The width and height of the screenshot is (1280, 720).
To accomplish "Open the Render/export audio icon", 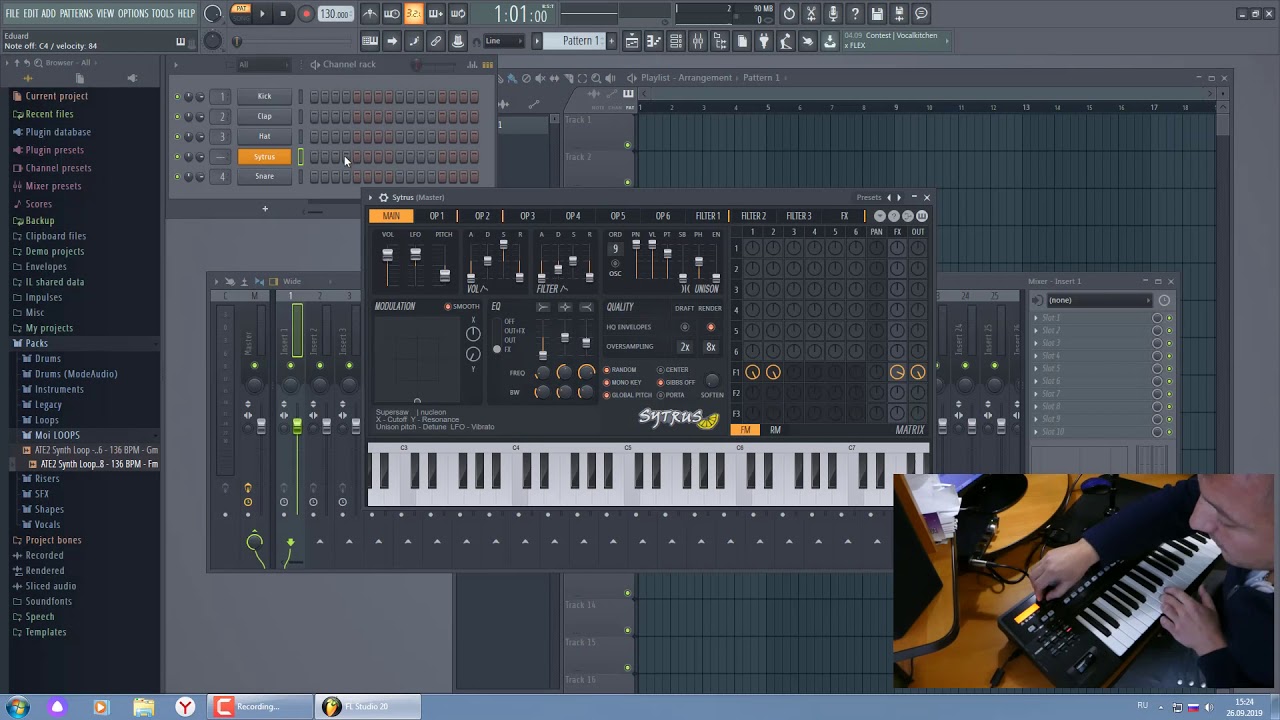I will 899,14.
